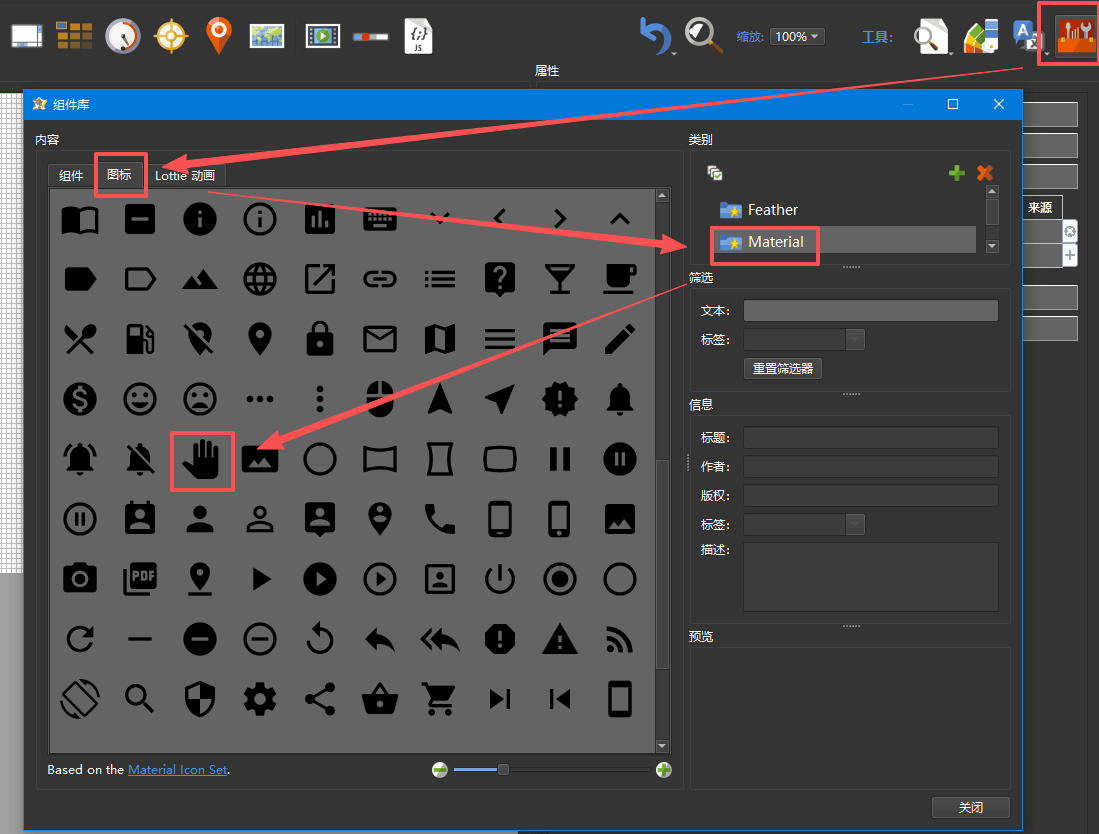Viewport: 1099px width, 834px height.
Task: Open the Material Icon Set link
Action: [178, 770]
